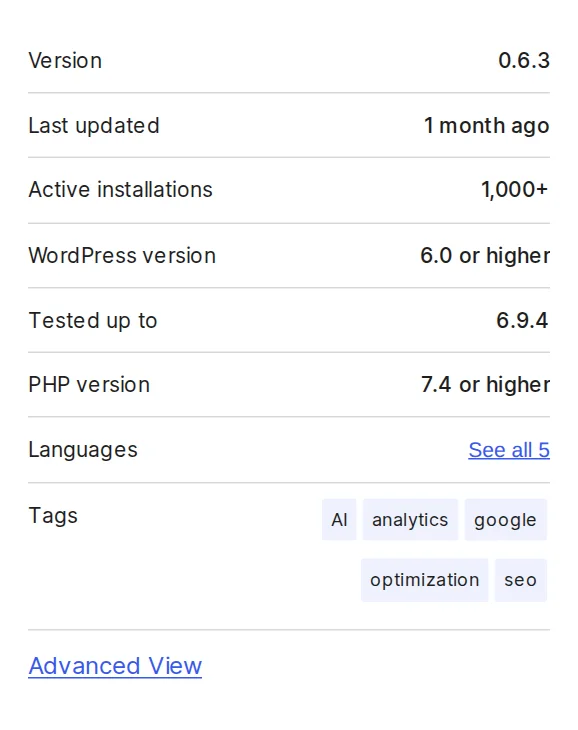Click the WordPress version label
This screenshot has height=730, width=578.
point(122,255)
